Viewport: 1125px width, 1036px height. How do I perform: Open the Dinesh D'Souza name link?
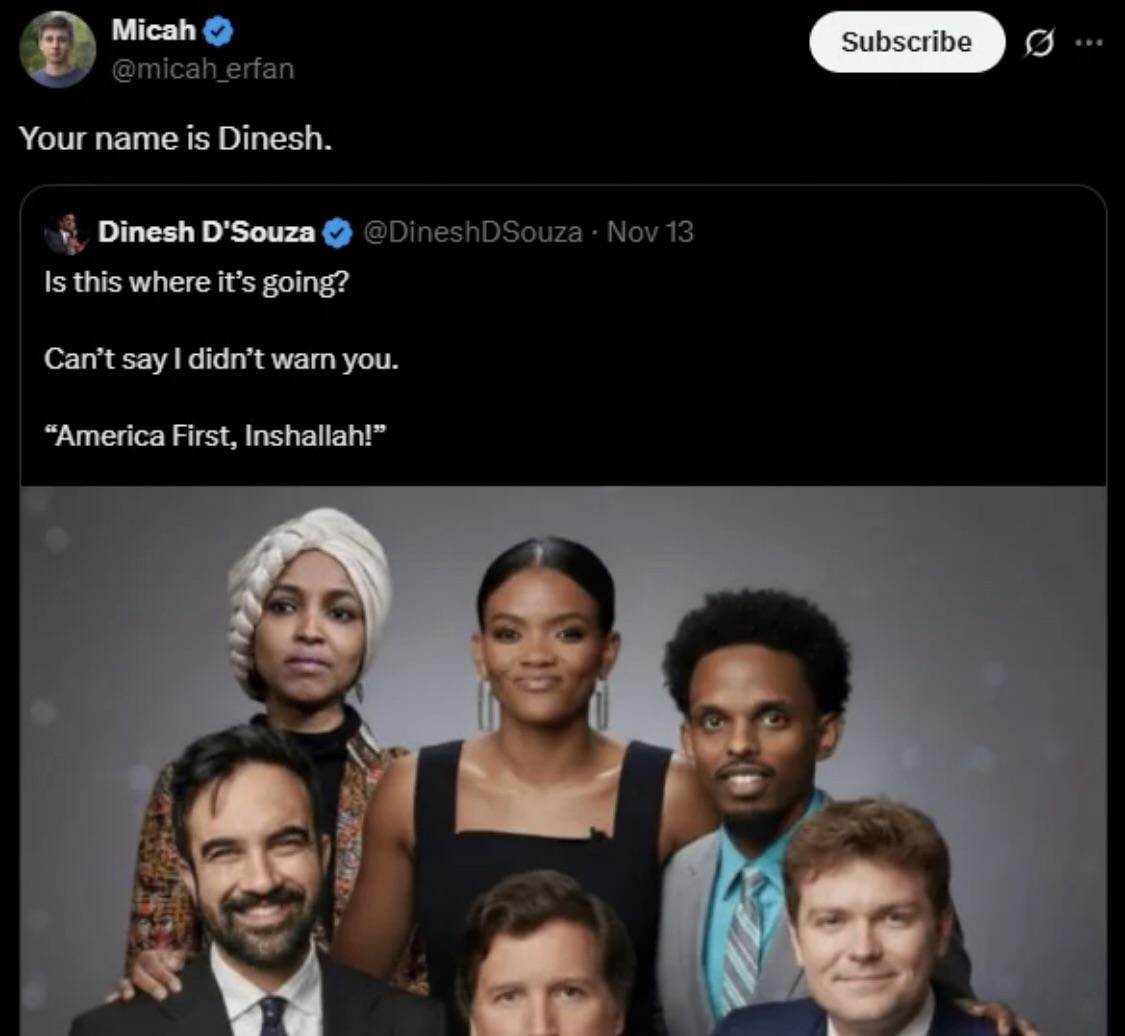[207, 232]
